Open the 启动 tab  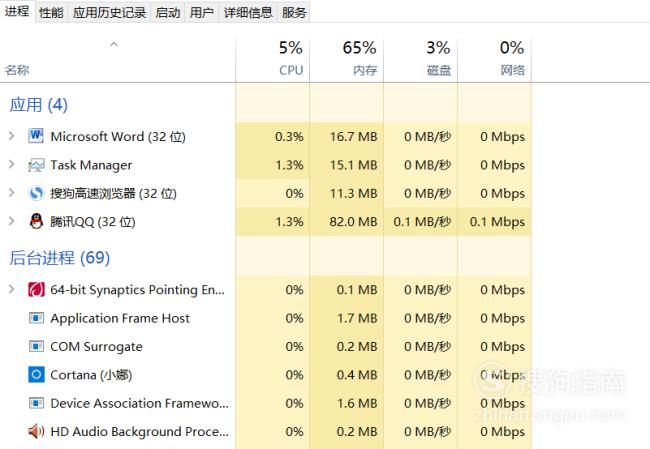pos(168,12)
